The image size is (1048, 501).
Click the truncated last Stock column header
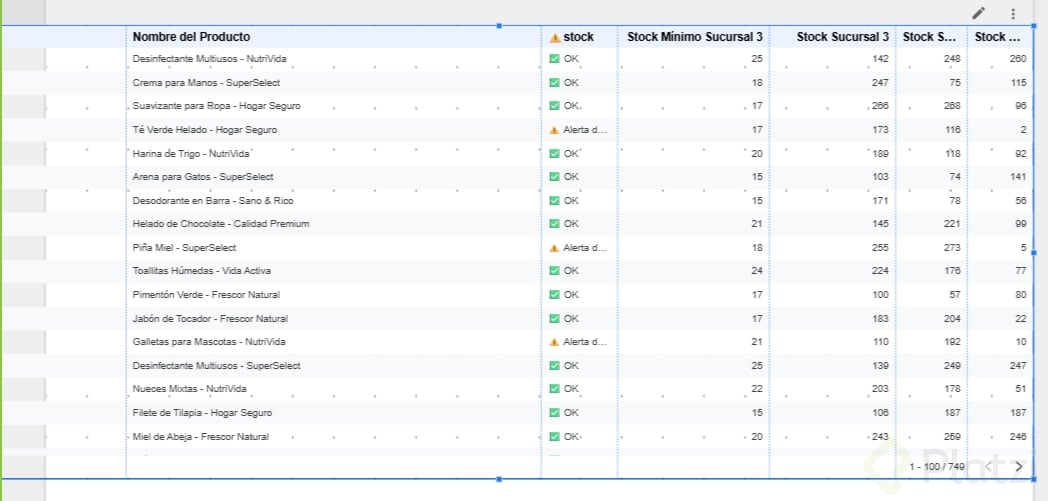[998, 37]
